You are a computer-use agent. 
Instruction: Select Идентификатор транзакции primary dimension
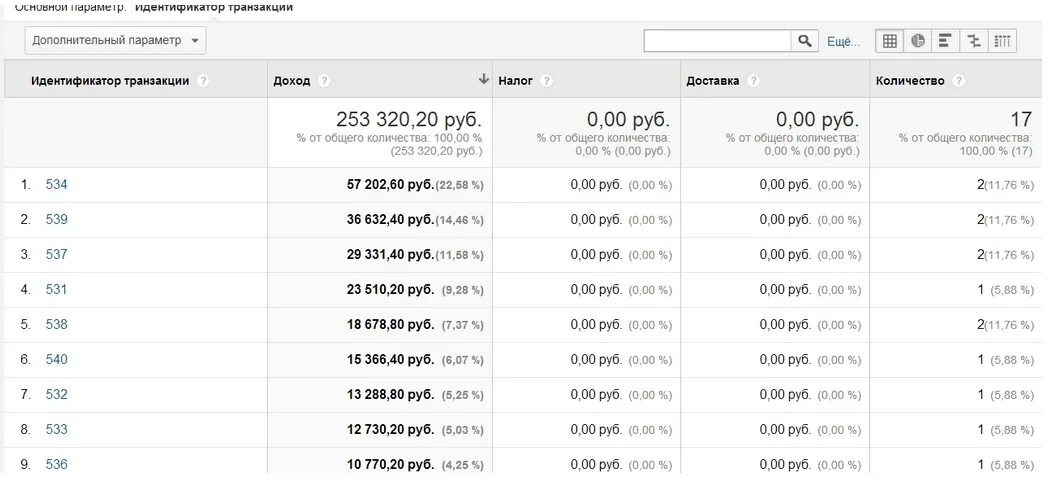(214, 7)
